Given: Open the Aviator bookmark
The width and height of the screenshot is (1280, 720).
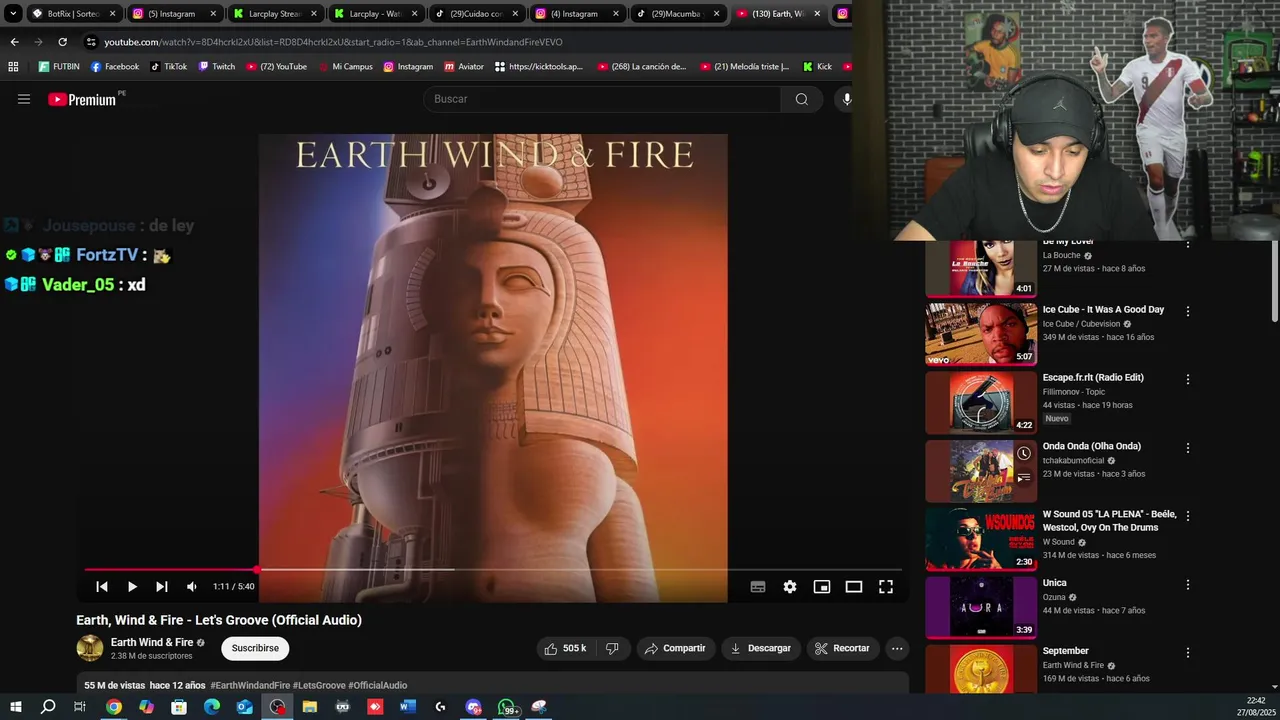Looking at the screenshot, I should [464, 67].
